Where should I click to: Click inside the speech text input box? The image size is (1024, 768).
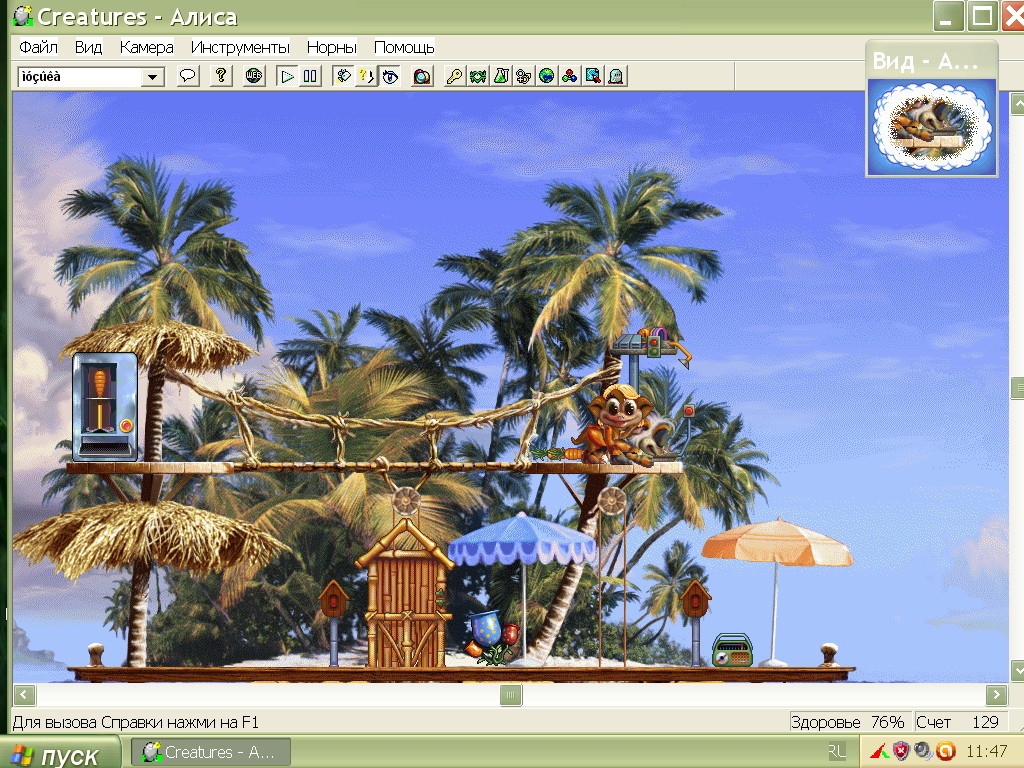pos(80,77)
